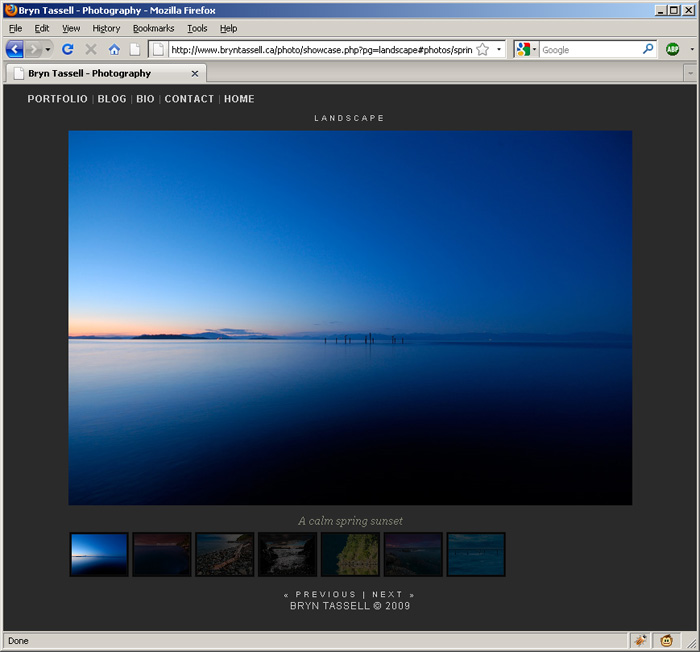Click the Stop loading X icon
The height and width of the screenshot is (652, 700).
pos(91,49)
